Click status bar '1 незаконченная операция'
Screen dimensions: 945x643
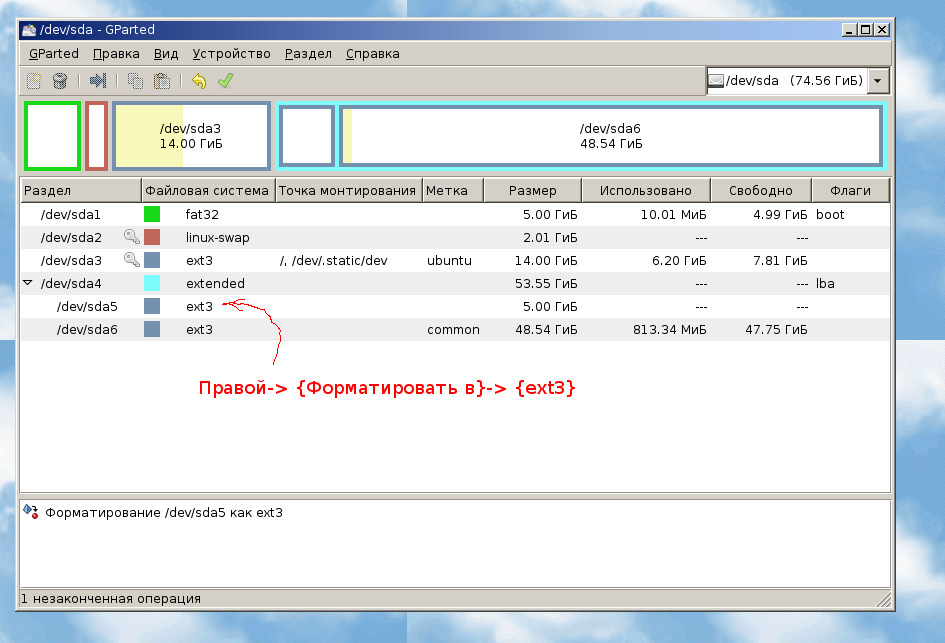coord(111,598)
